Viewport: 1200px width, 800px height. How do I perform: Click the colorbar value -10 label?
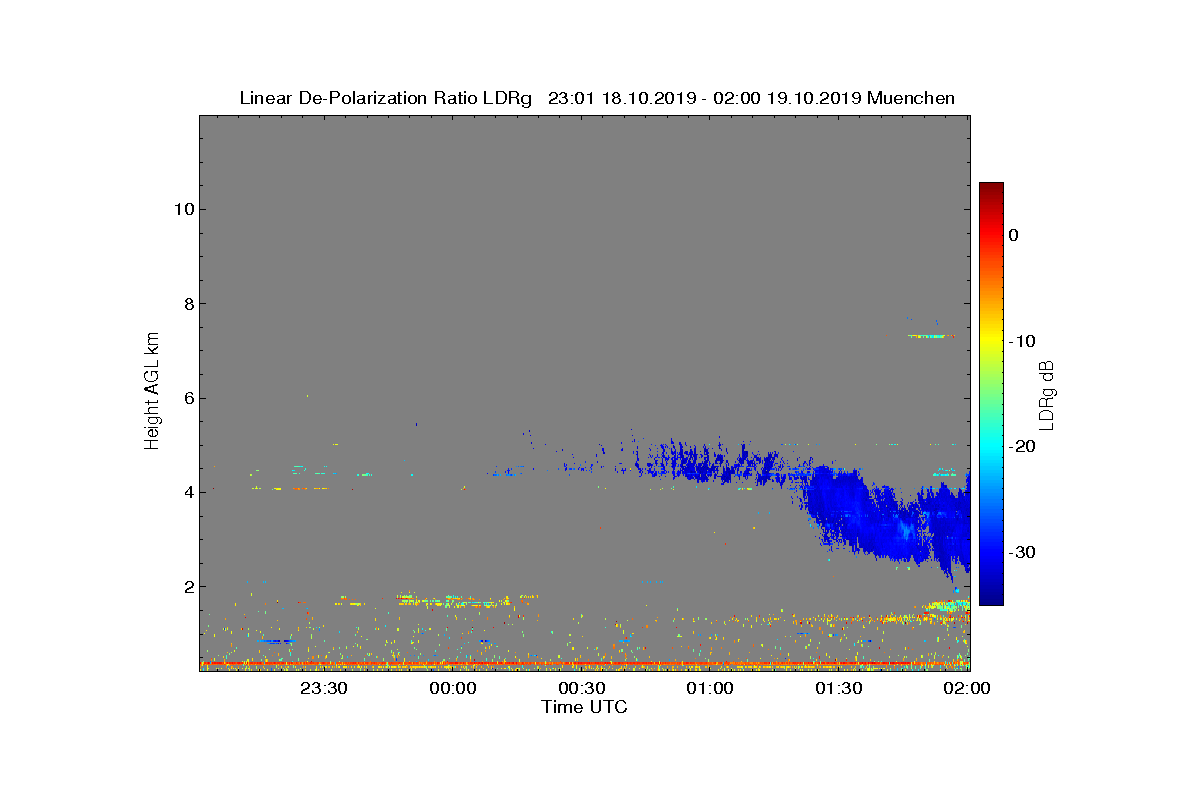tap(1021, 341)
